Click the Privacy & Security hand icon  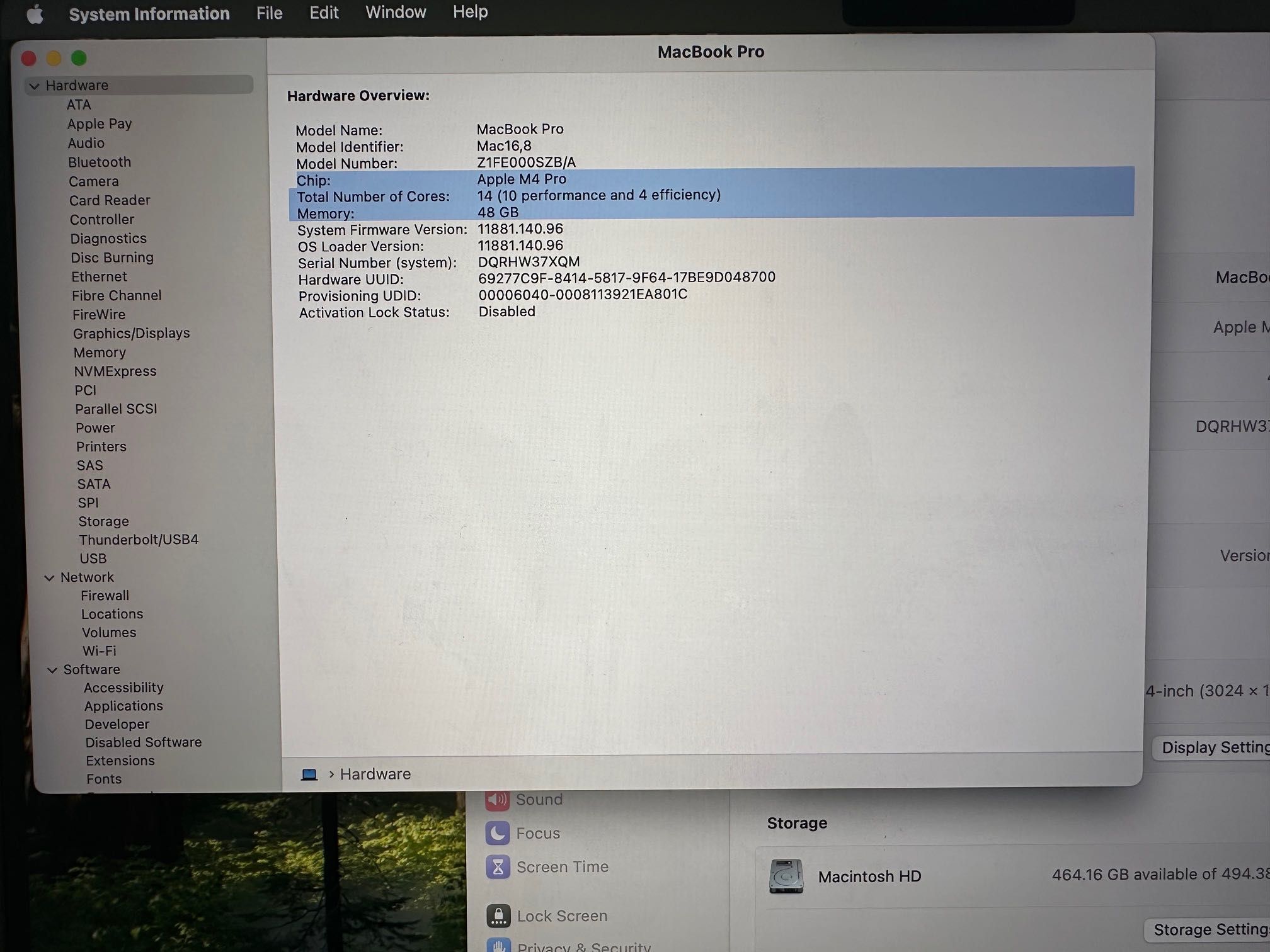click(x=498, y=946)
